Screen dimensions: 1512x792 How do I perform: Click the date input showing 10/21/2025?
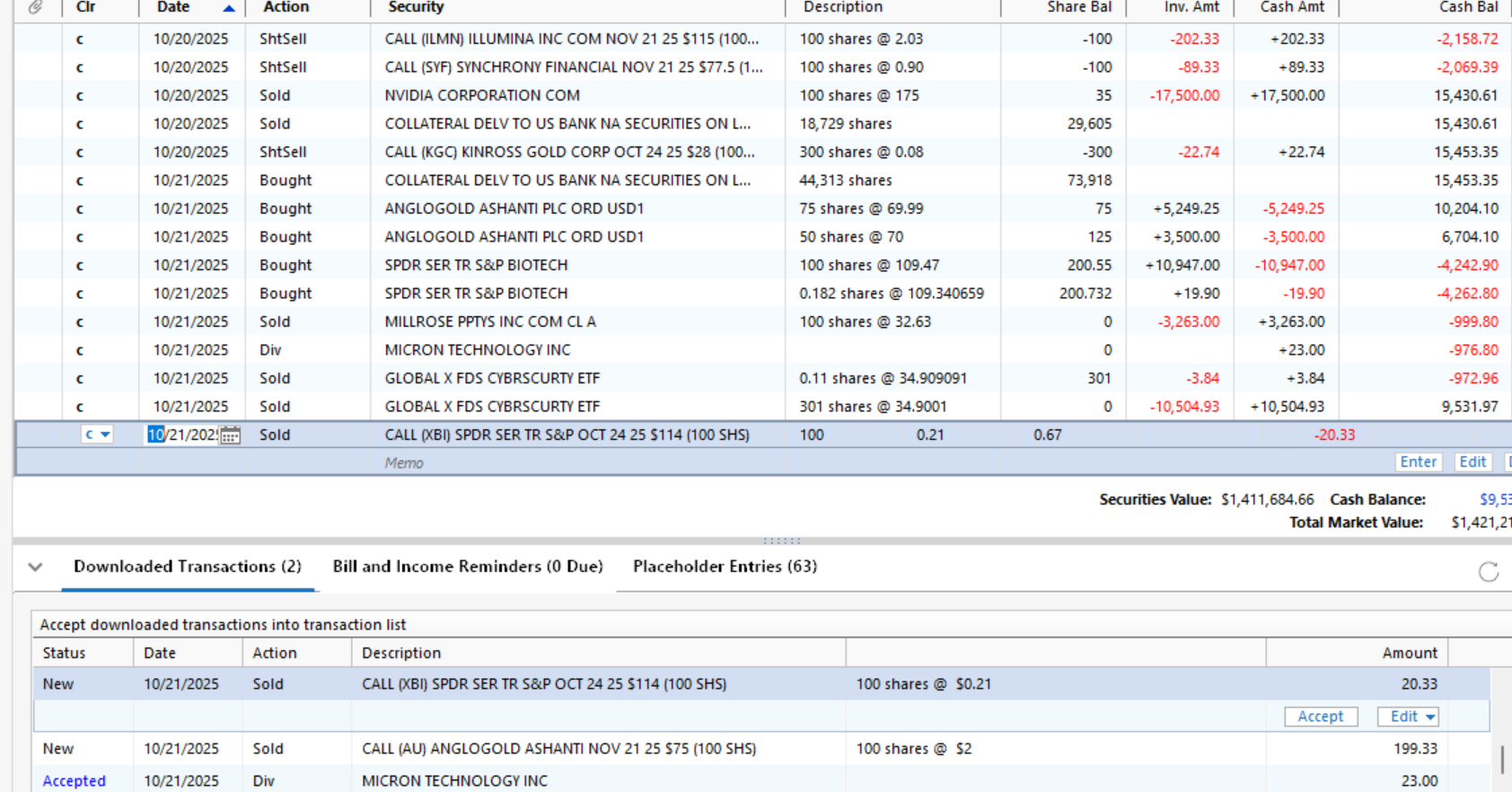tap(183, 435)
